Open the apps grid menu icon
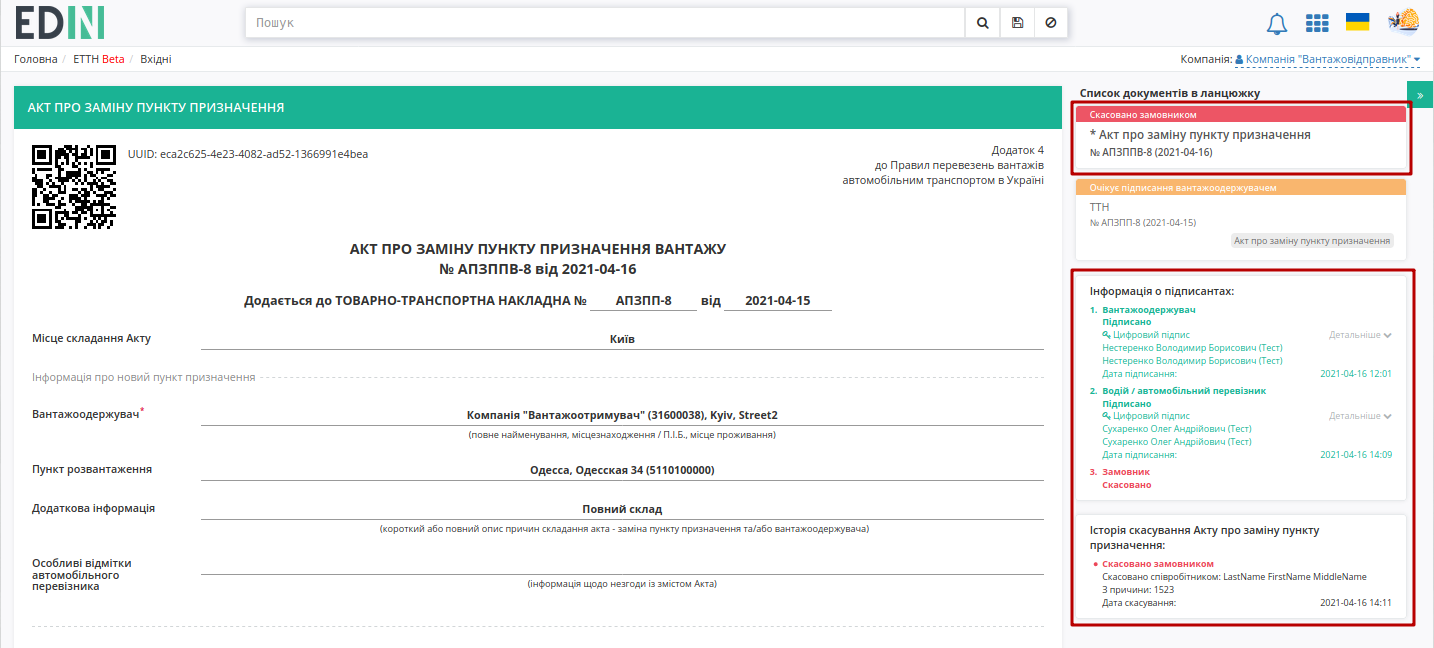This screenshot has width=1434, height=648. coord(1317,23)
